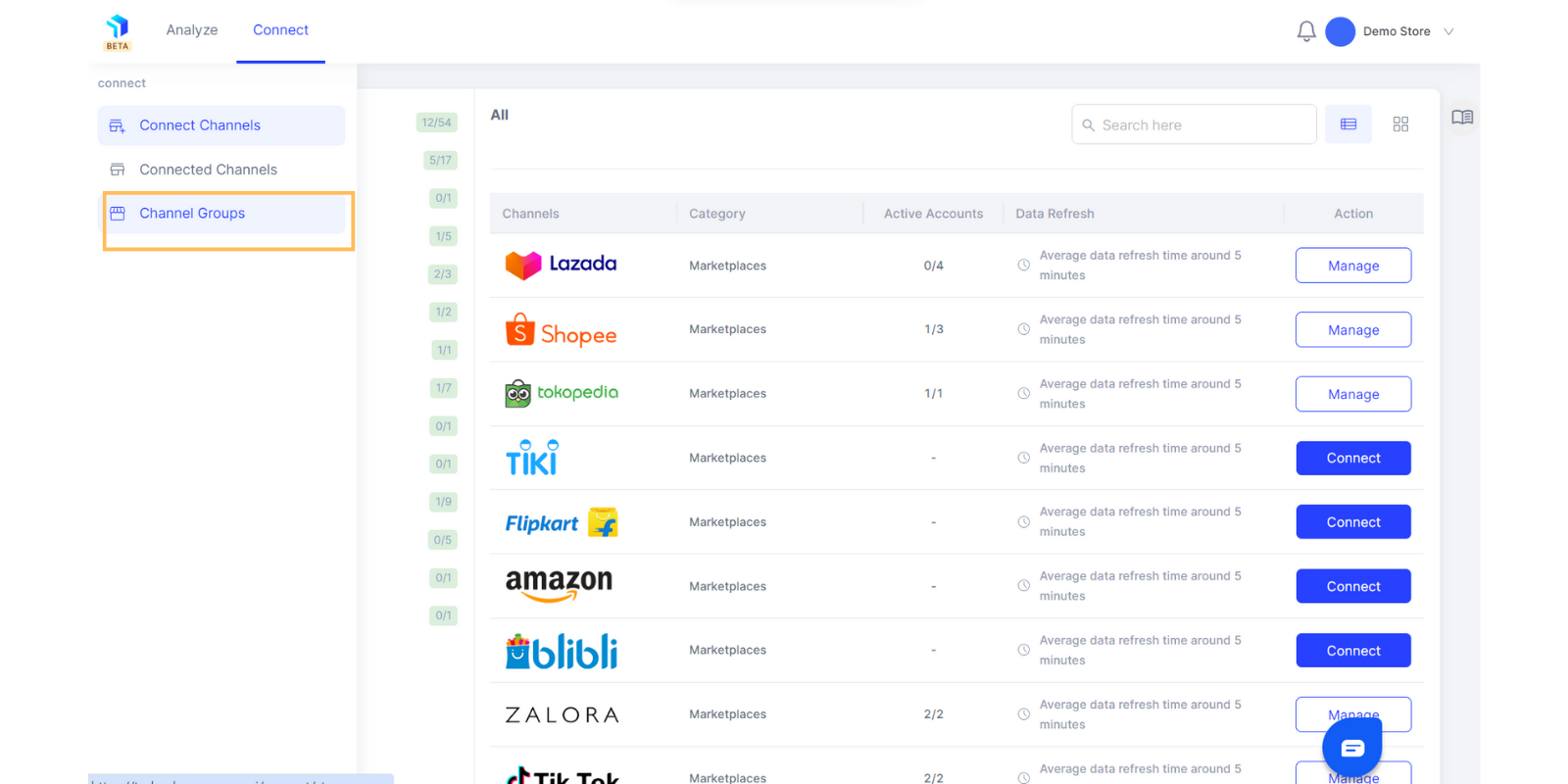This screenshot has height=784, width=1568.
Task: Click Connect for Amazon
Action: point(1353,586)
